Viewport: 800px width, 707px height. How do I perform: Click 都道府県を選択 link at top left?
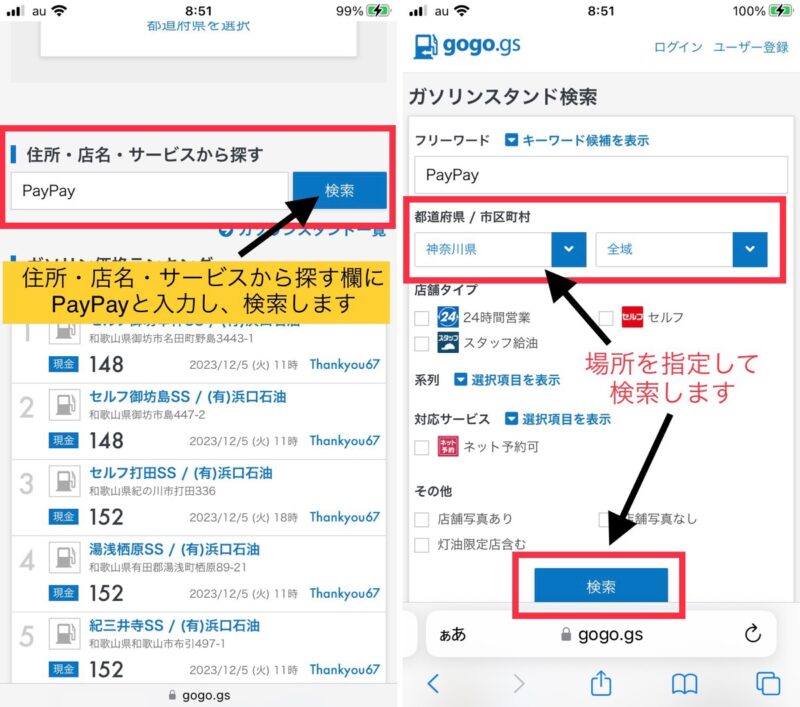[x=198, y=26]
